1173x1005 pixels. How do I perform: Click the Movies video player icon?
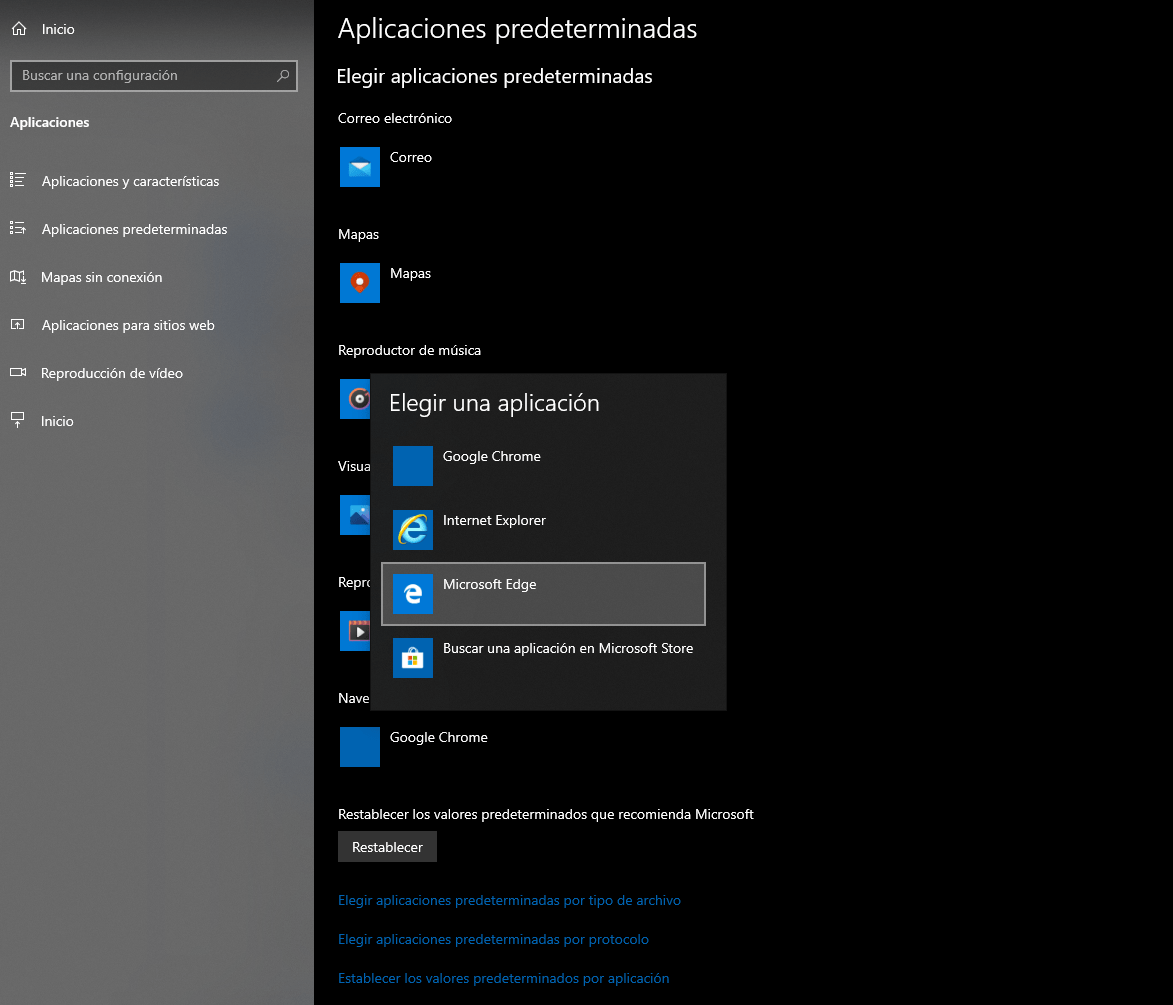click(x=355, y=631)
